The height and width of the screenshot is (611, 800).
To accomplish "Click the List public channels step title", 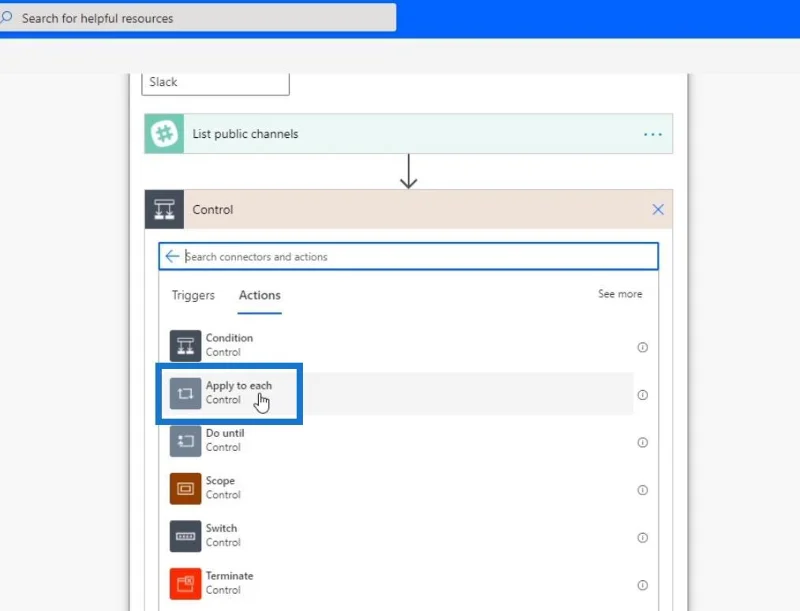I will [245, 134].
